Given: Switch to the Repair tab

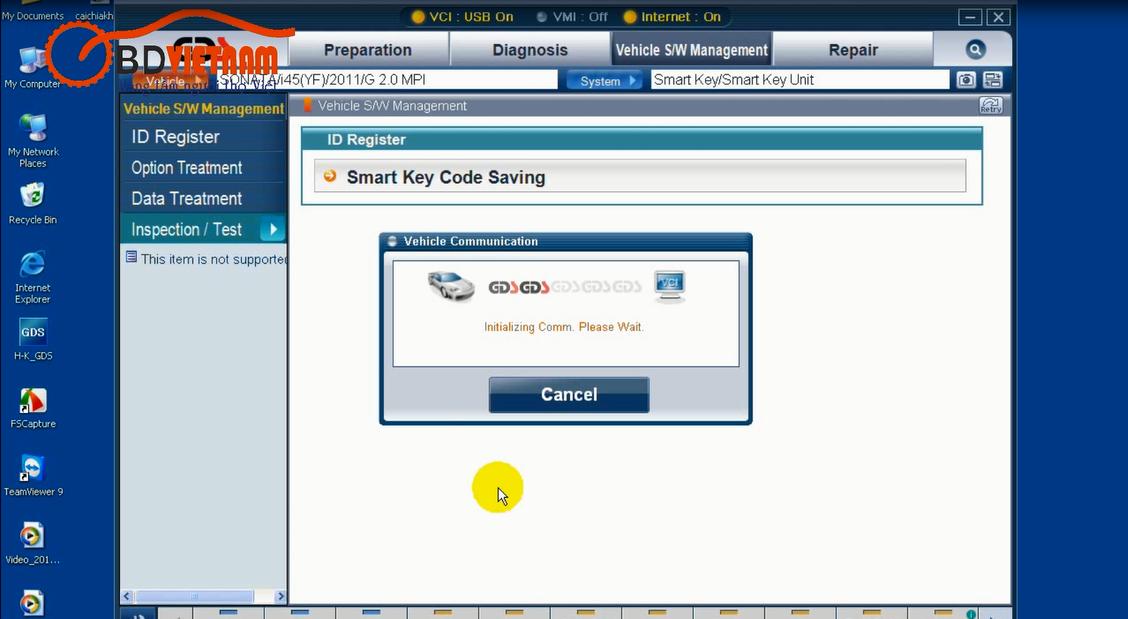Looking at the screenshot, I should [853, 50].
